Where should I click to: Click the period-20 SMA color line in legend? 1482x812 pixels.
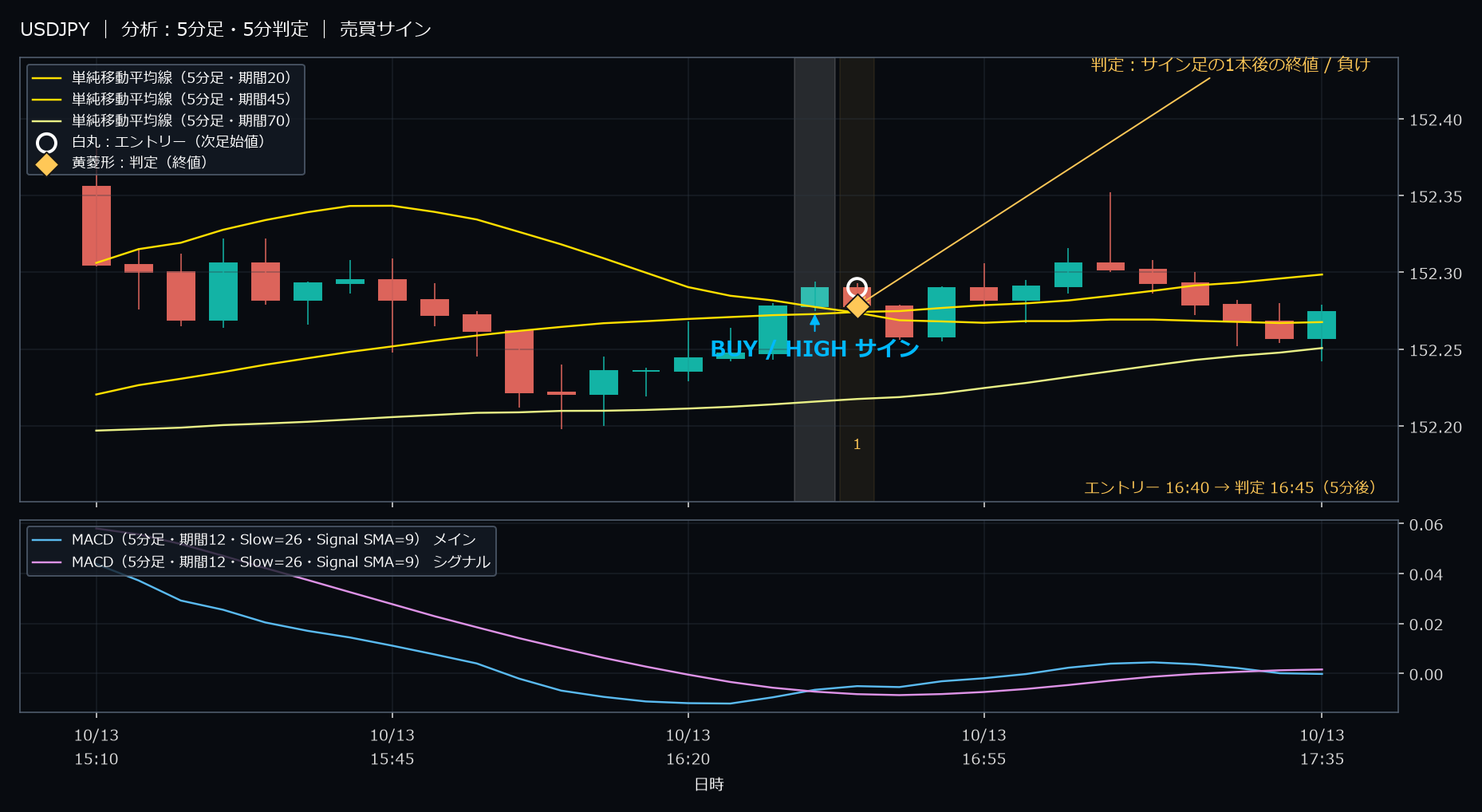click(47, 78)
